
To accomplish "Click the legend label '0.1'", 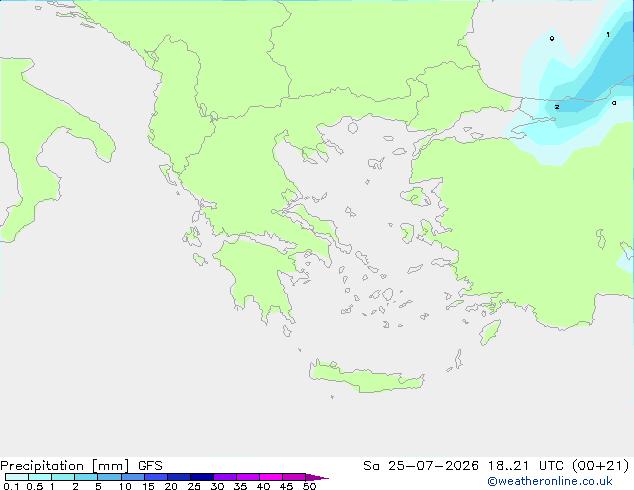I will (11, 486).
